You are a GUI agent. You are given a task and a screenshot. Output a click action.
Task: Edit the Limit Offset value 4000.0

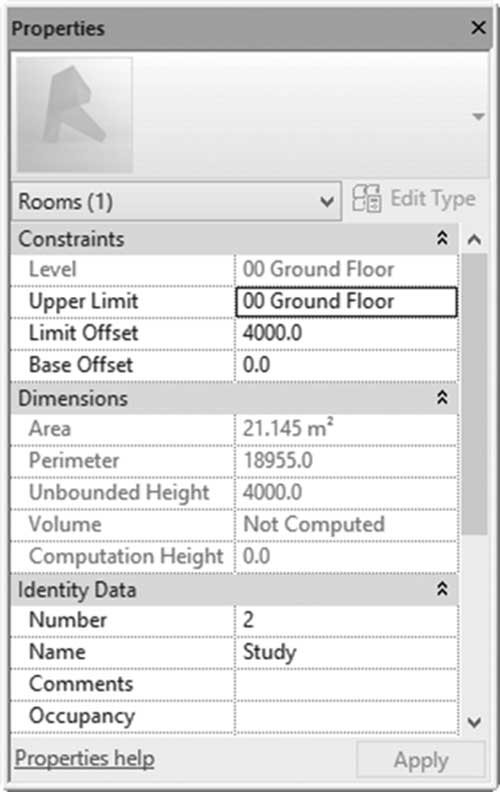(x=346, y=333)
